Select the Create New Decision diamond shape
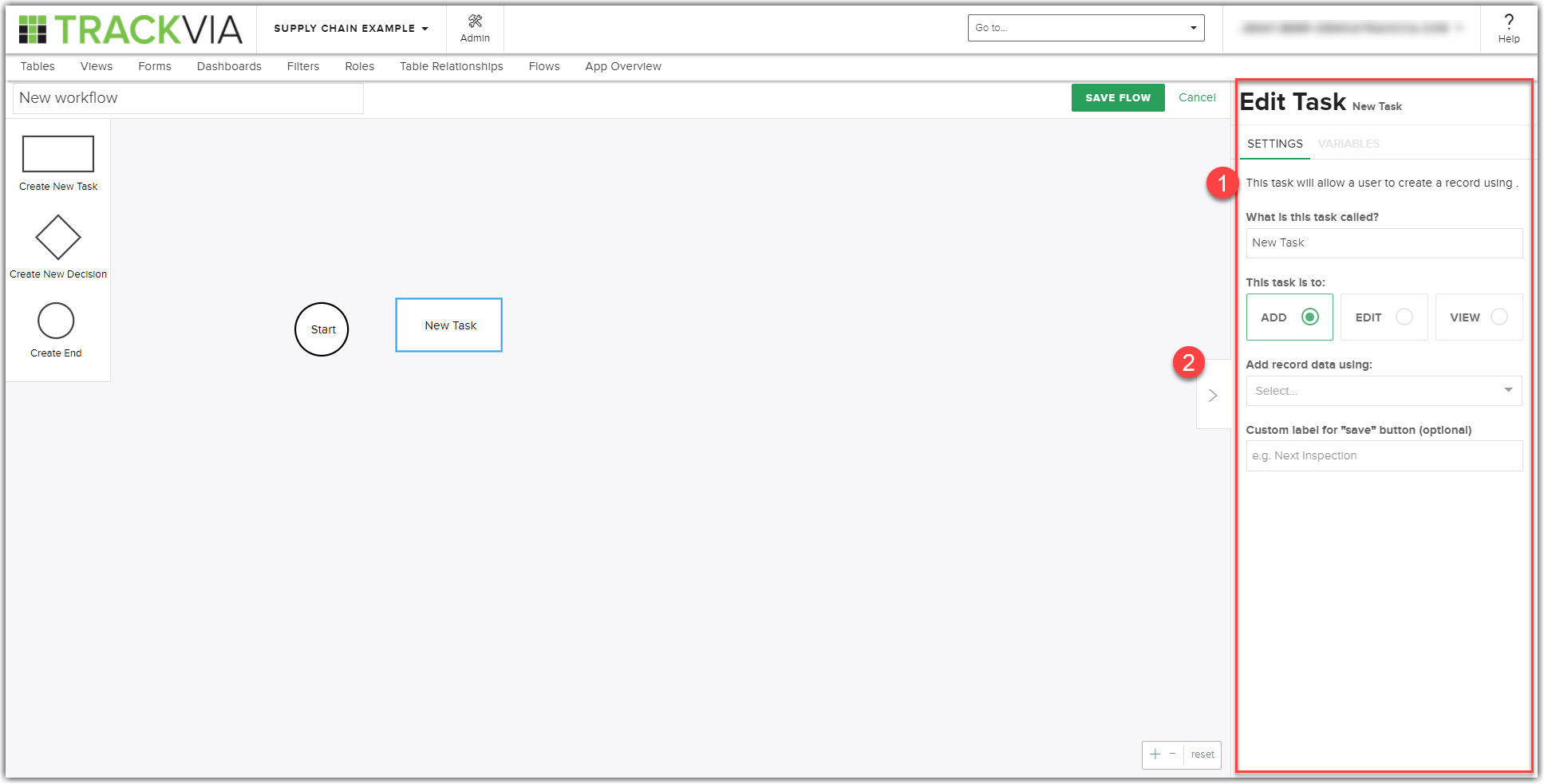Screen dimensions: 1544x784 click(58, 237)
